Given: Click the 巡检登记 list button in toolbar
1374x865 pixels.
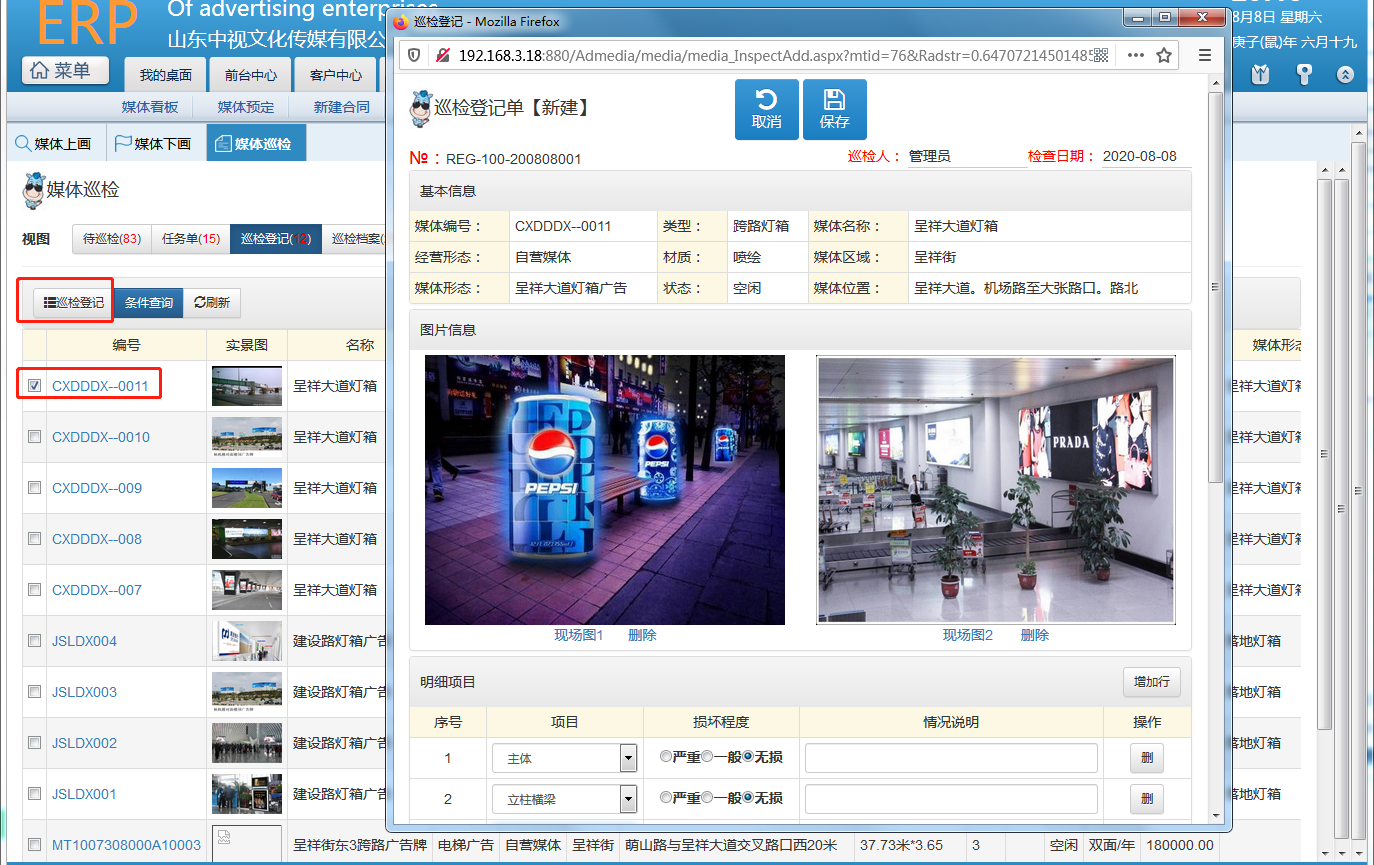Looking at the screenshot, I should [x=73, y=302].
